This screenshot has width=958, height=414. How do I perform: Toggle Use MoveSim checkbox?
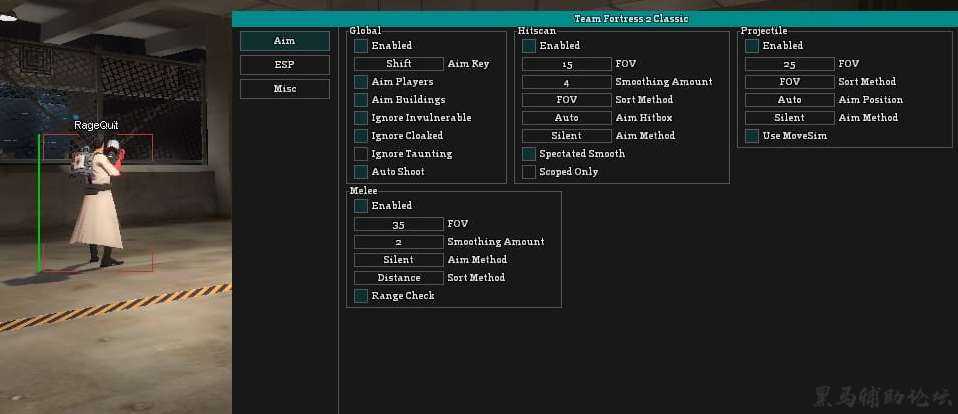(x=752, y=136)
